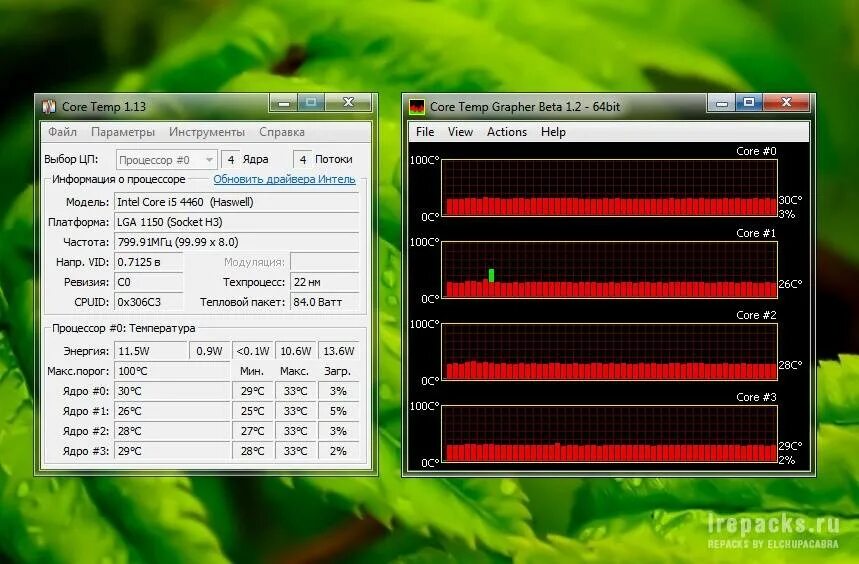This screenshot has width=859, height=564.
Task: Click Ядро #0 minimum temperature 29°C
Action: click(x=253, y=391)
